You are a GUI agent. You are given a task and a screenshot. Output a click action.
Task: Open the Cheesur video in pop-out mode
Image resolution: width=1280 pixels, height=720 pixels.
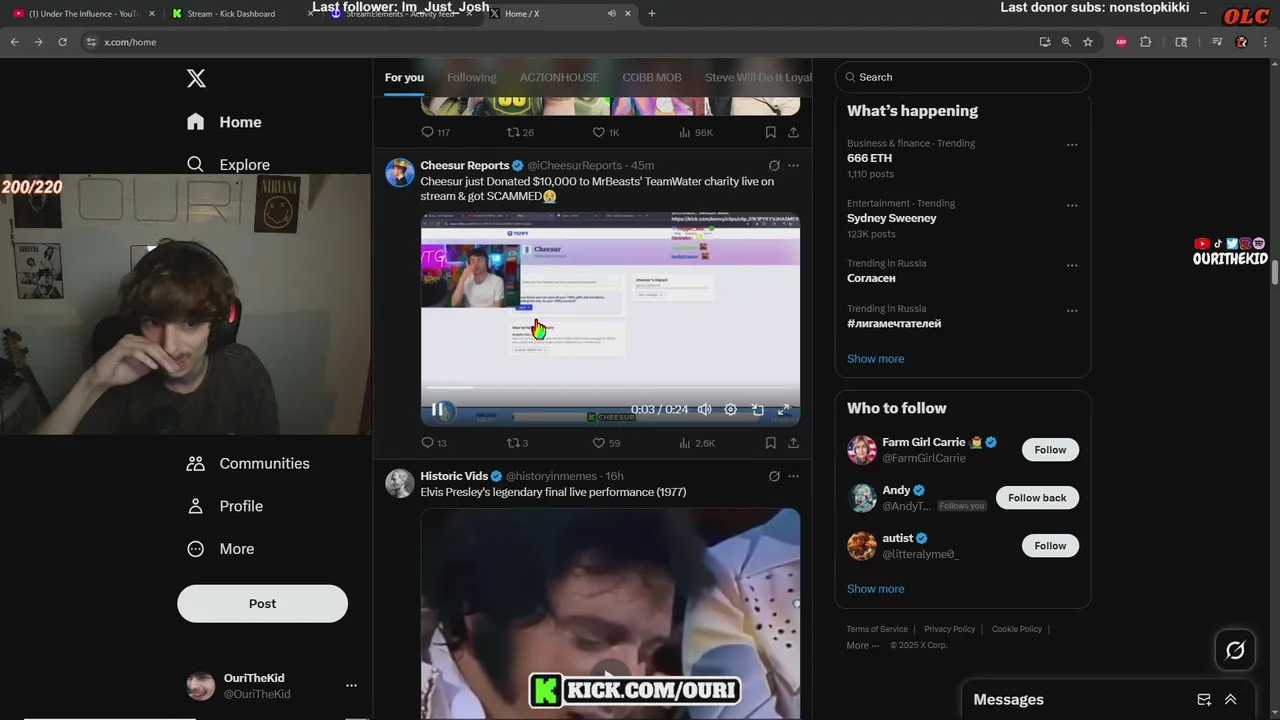[x=758, y=410]
